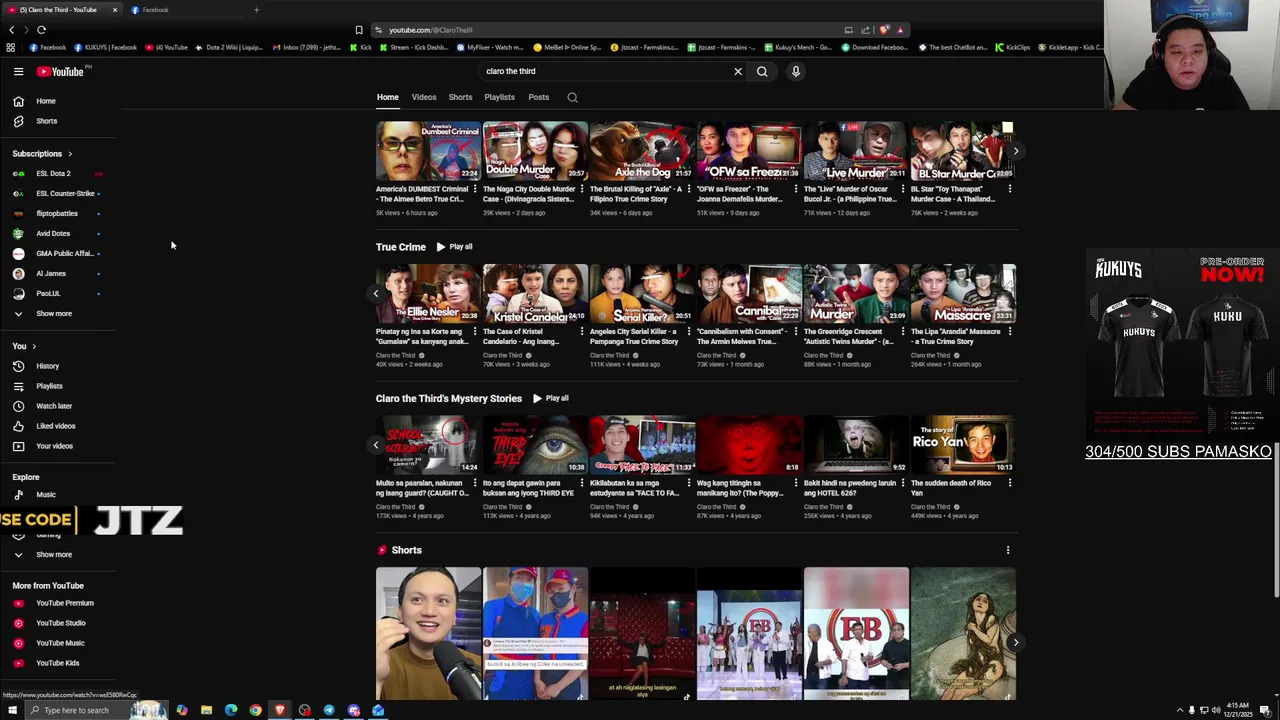This screenshot has height=720, width=1280.
Task: Bookmark this page via the address bar icon
Action: [x=359, y=30]
